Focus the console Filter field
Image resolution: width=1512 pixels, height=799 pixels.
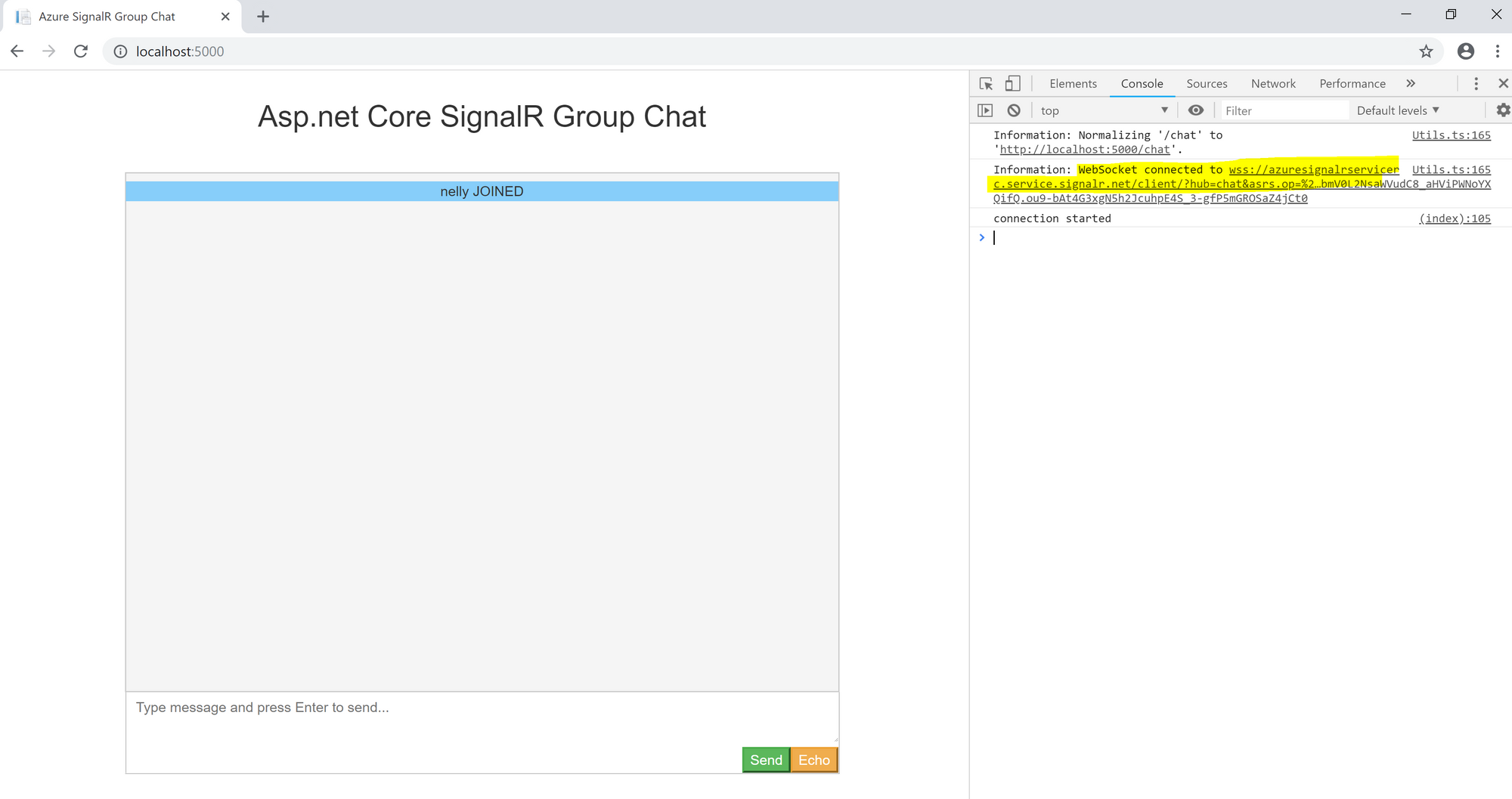coord(1284,110)
